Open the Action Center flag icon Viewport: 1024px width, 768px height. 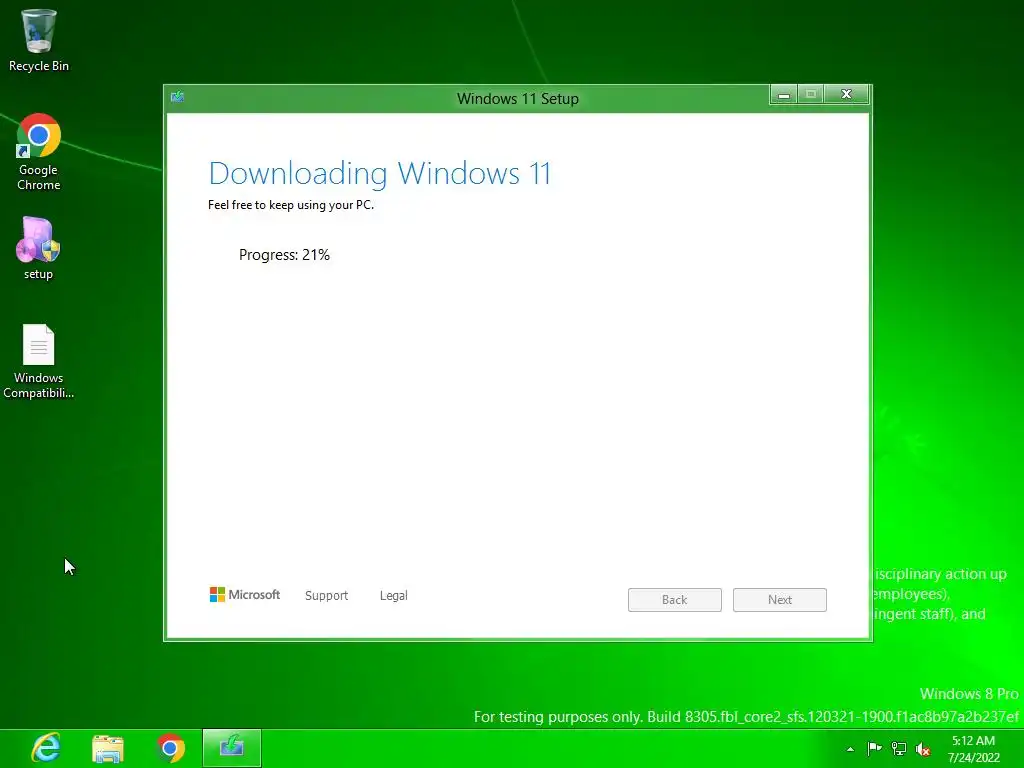pyautogui.click(x=874, y=748)
